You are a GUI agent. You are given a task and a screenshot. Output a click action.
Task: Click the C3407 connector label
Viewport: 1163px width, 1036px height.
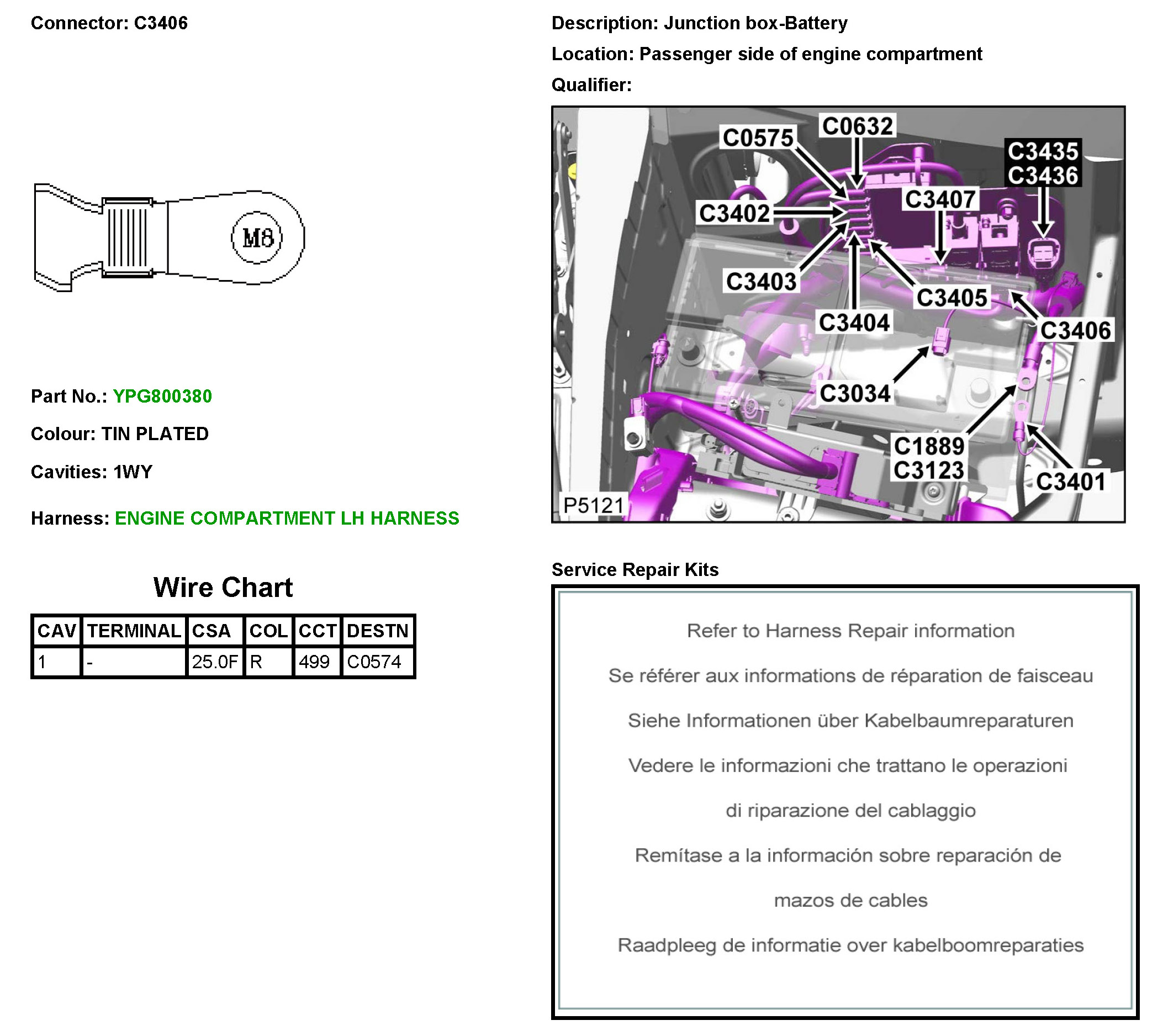pos(940,200)
